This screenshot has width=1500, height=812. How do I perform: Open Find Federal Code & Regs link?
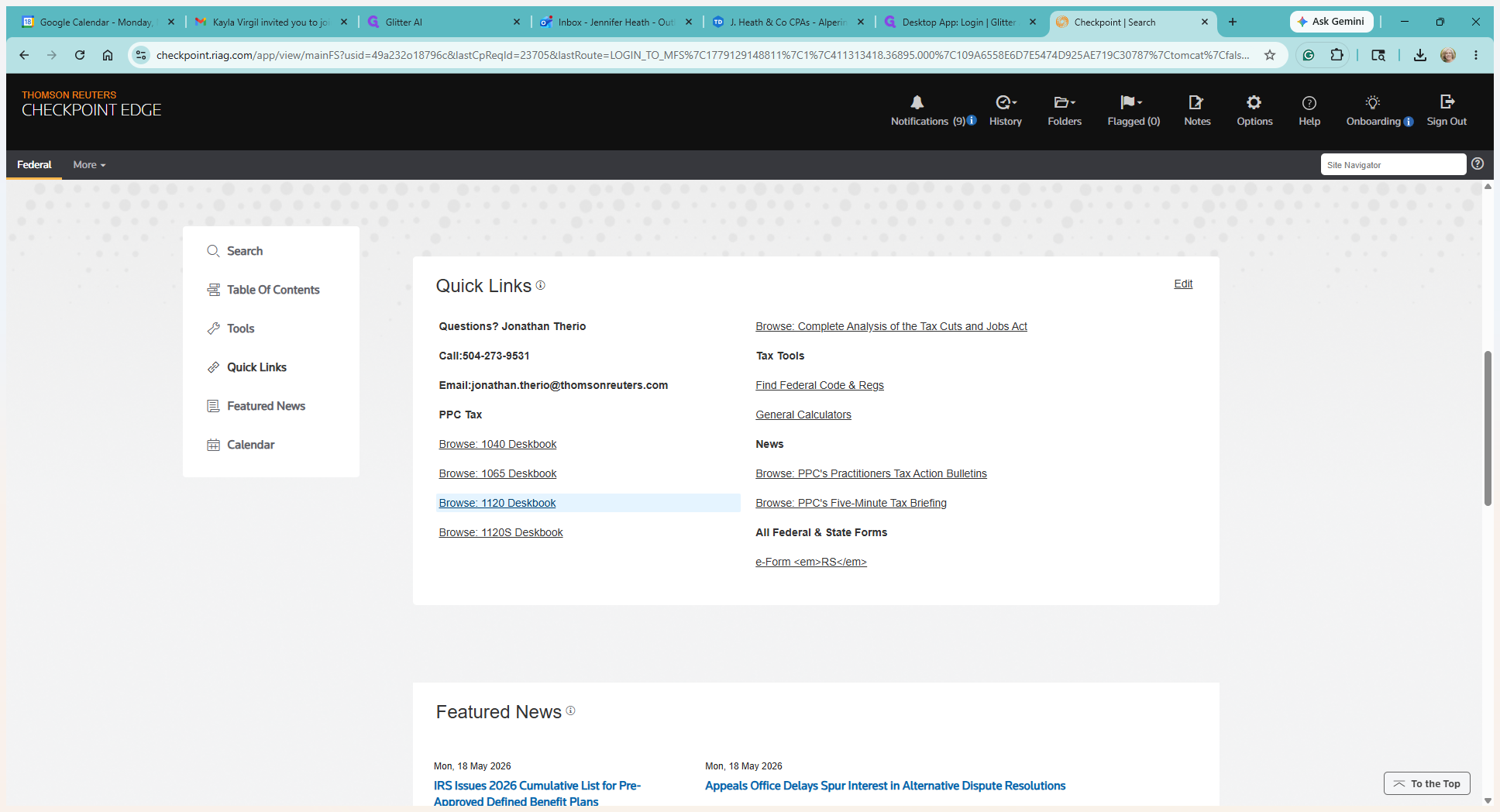820,385
